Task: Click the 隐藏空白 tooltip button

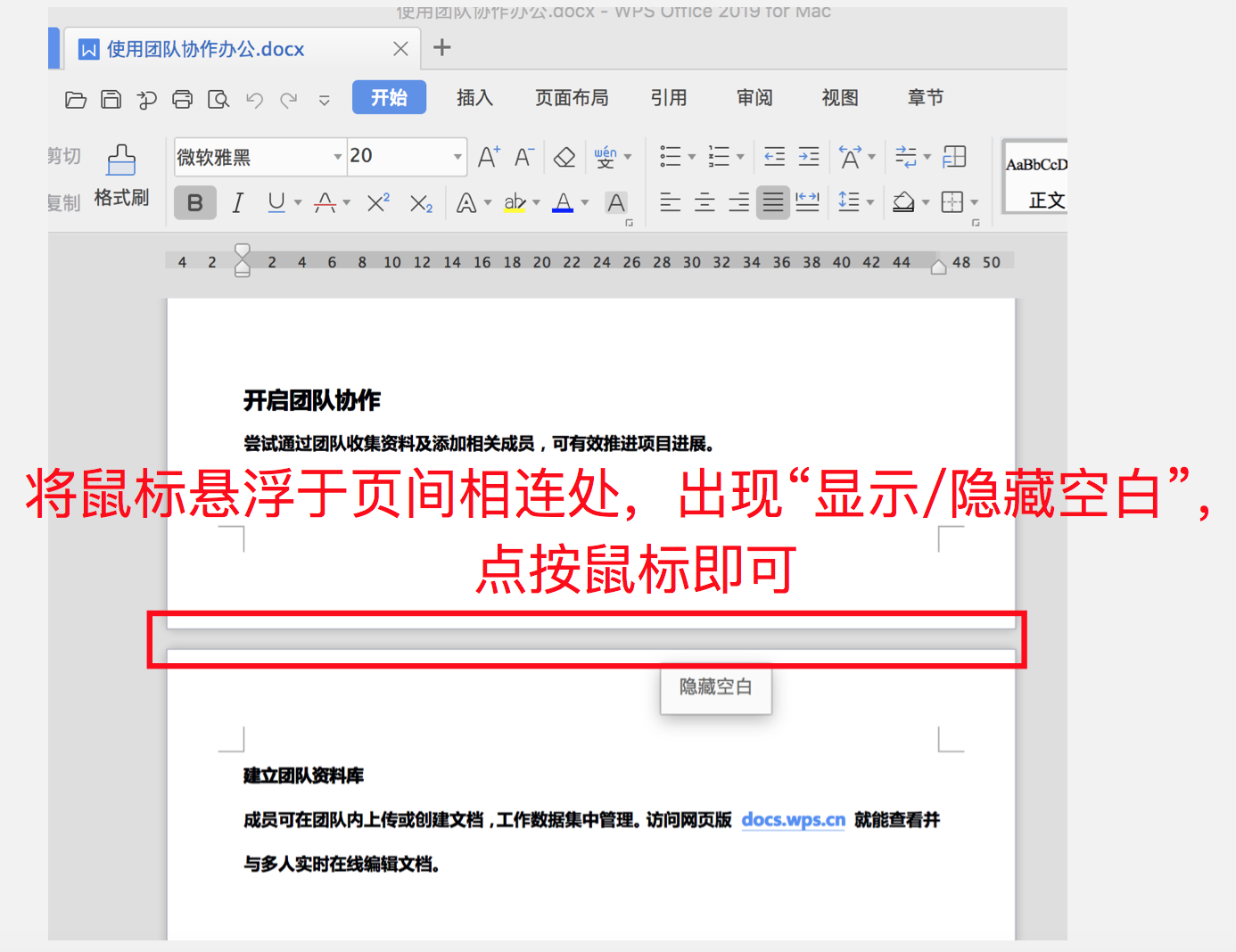Action: [x=715, y=687]
